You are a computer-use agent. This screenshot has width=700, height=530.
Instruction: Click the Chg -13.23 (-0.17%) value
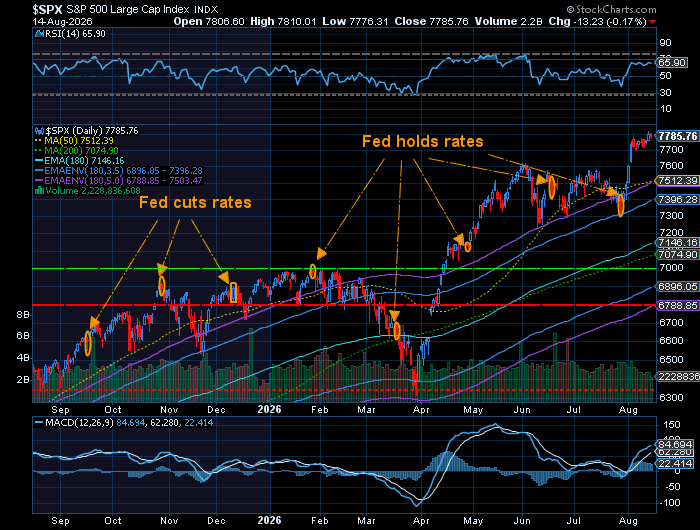[x=598, y=21]
